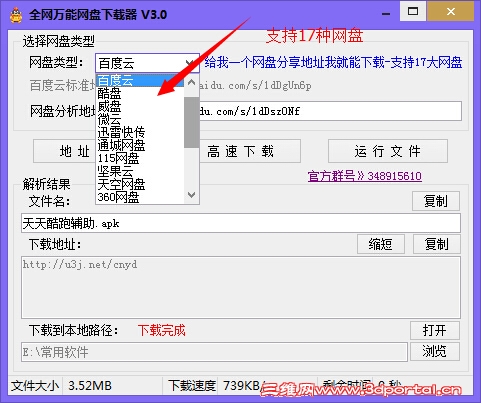Click 复制 button next to 下载地址
Screen dimensions: 481x403
(437, 244)
